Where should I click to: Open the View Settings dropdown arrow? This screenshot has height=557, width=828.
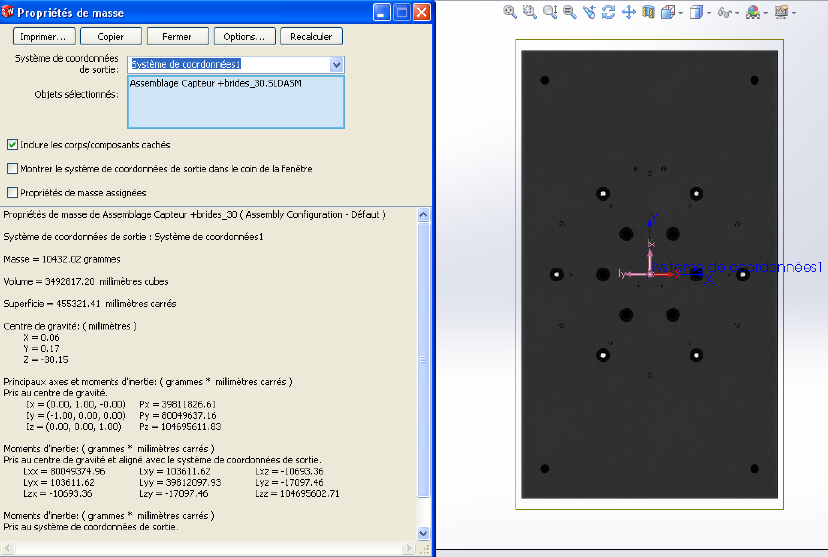[794, 13]
